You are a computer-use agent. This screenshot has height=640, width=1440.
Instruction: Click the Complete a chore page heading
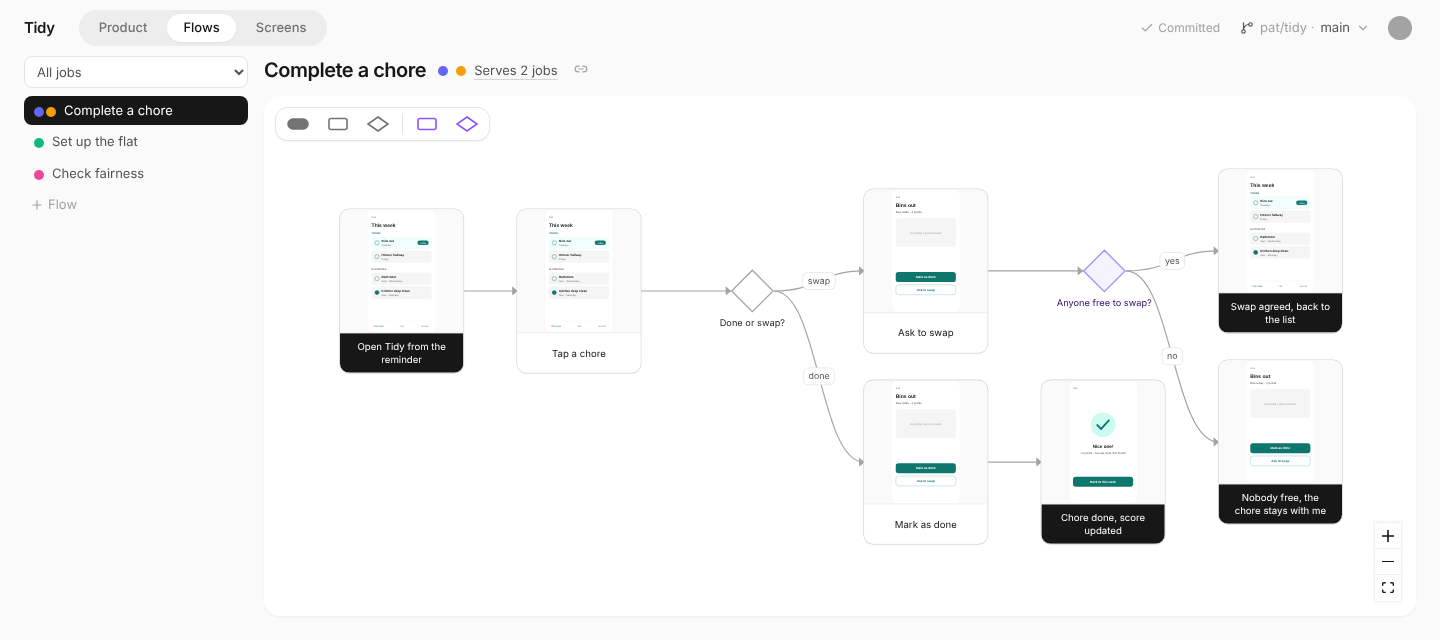click(x=345, y=70)
